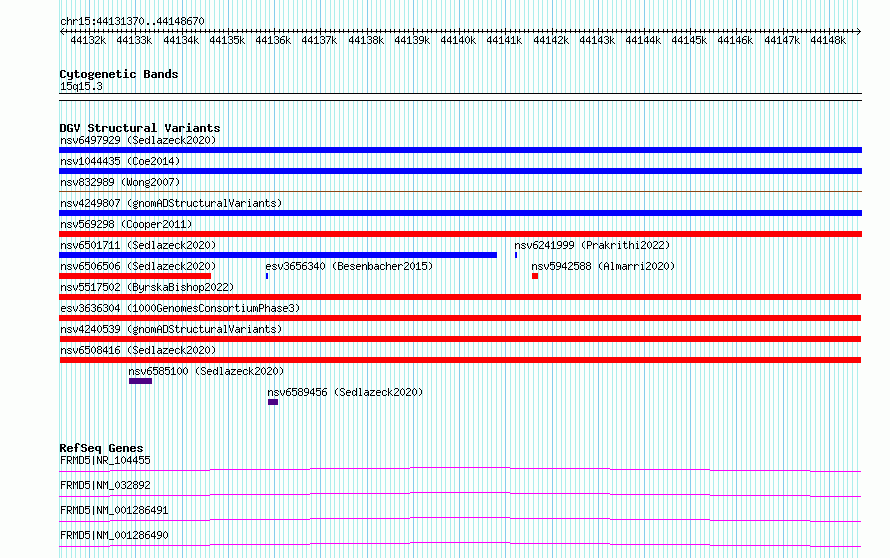Select the purple block under nsv6585100
Screen dimensions: 890x558
140,381
